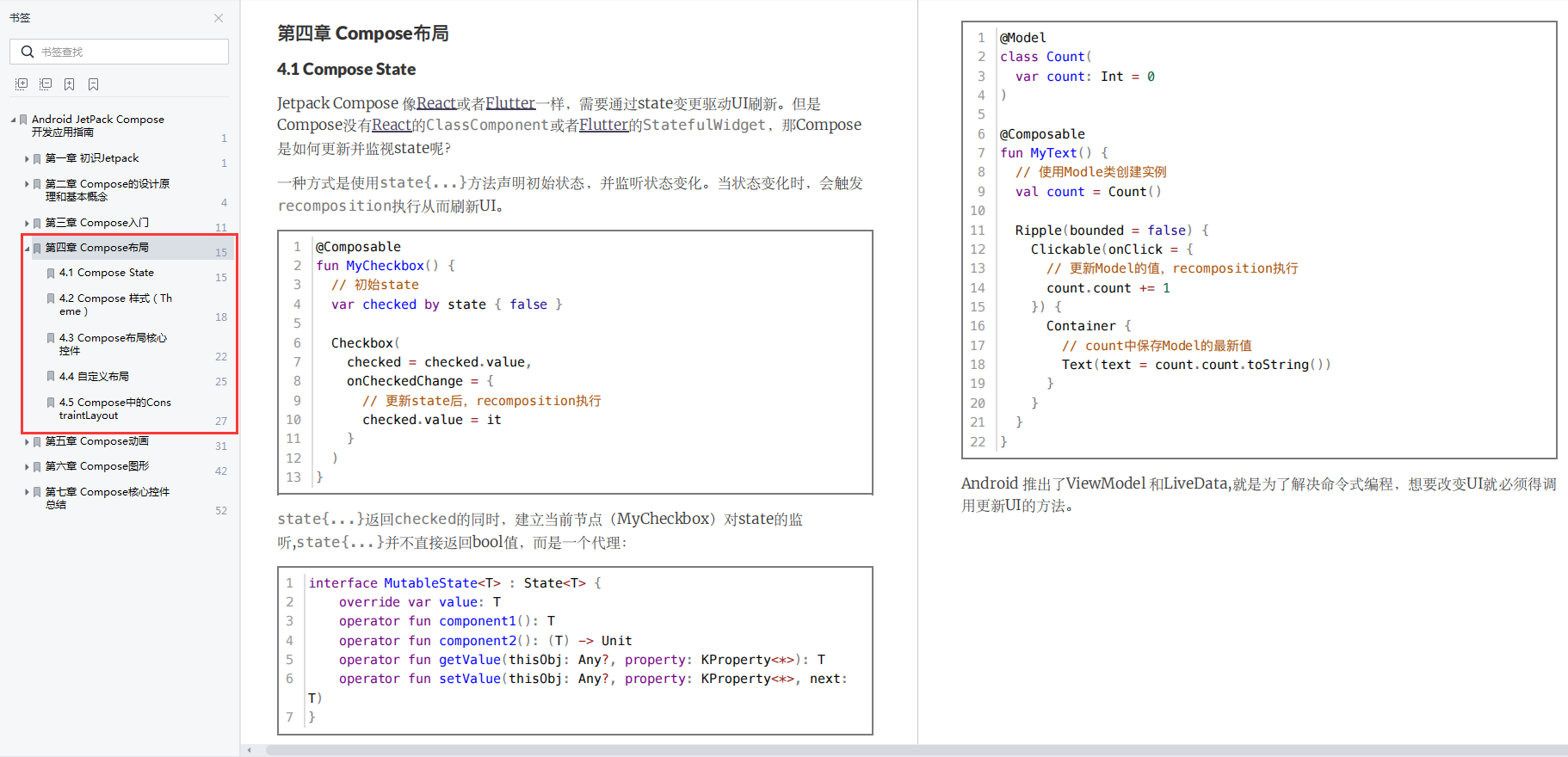Click the first React link after Jetpack Compose 像
1568x757 pixels.
click(436, 103)
